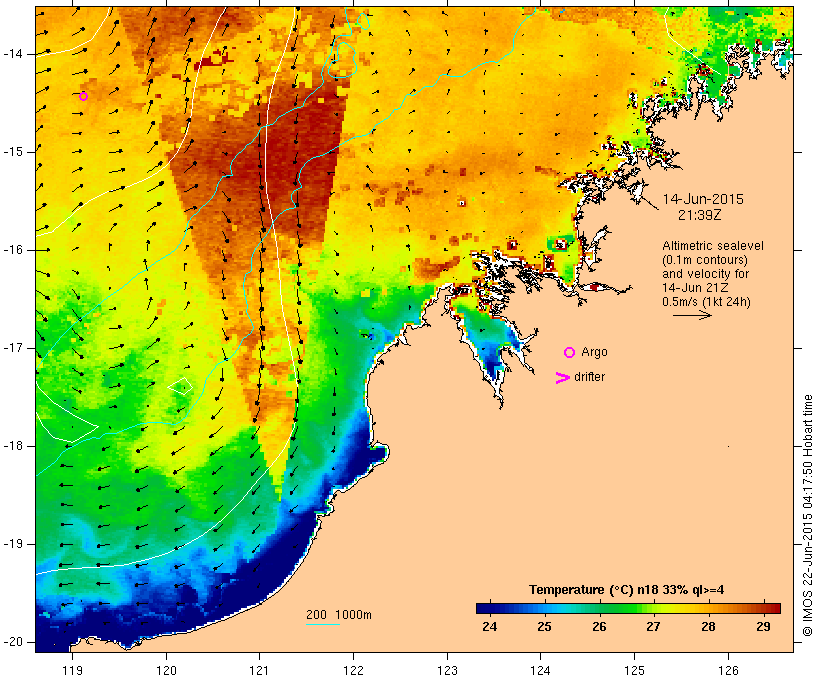Click the velocity scale reference arrow
This screenshot has width=820, height=680.
(692, 315)
